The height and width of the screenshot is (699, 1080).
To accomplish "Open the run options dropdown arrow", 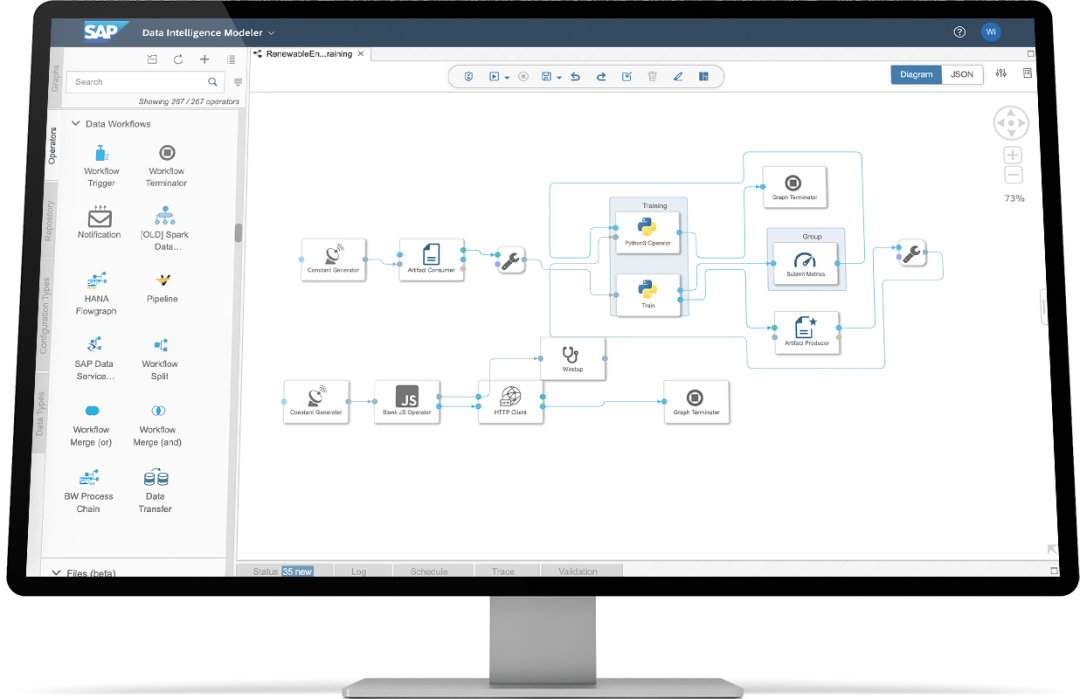I will (507, 78).
